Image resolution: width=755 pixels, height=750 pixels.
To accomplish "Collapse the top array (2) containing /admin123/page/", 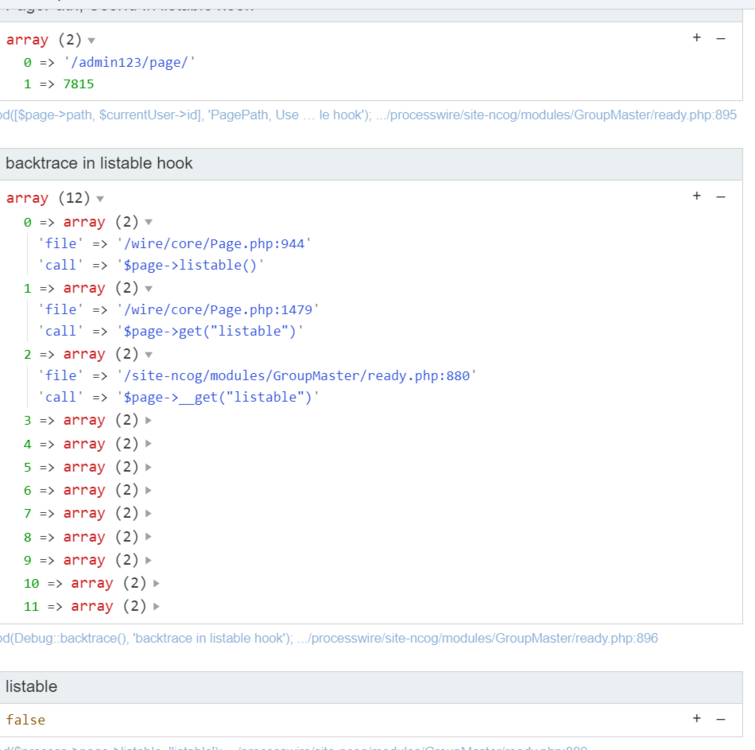I will pos(92,41).
